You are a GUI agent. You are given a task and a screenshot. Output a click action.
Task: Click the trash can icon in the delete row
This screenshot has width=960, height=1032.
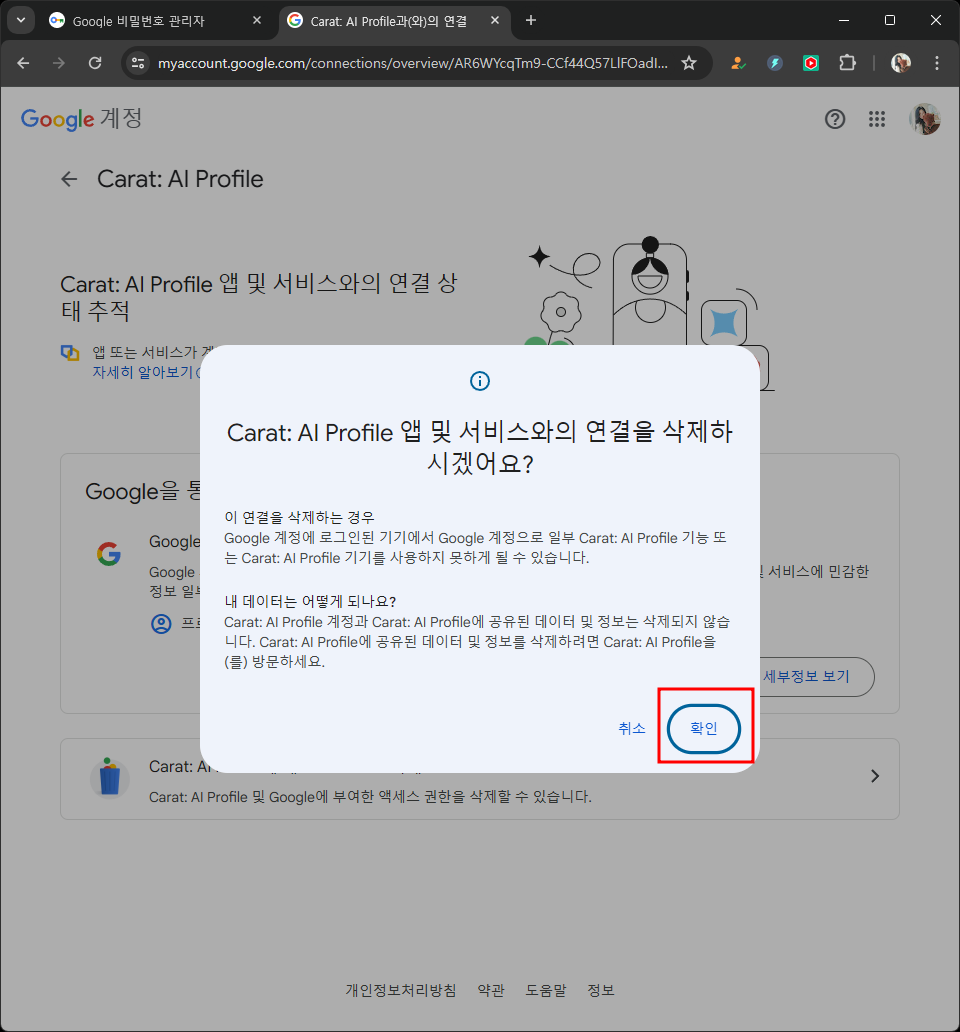[109, 777]
